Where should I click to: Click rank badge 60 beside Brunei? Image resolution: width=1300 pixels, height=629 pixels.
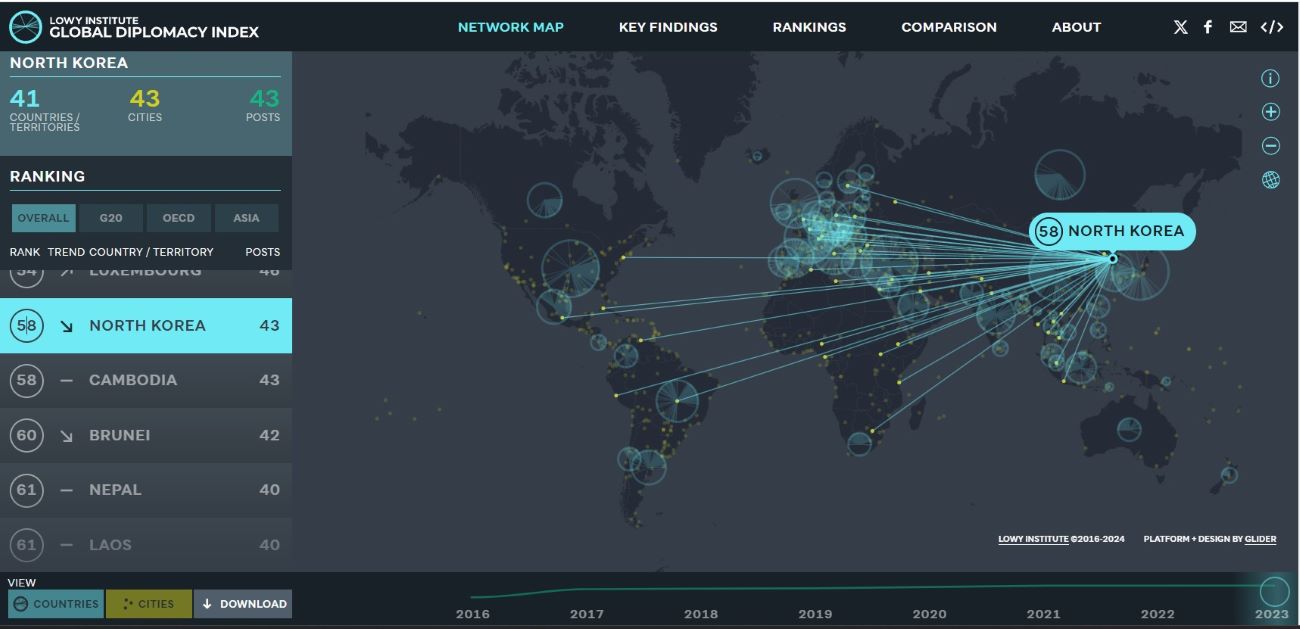[x=27, y=435]
